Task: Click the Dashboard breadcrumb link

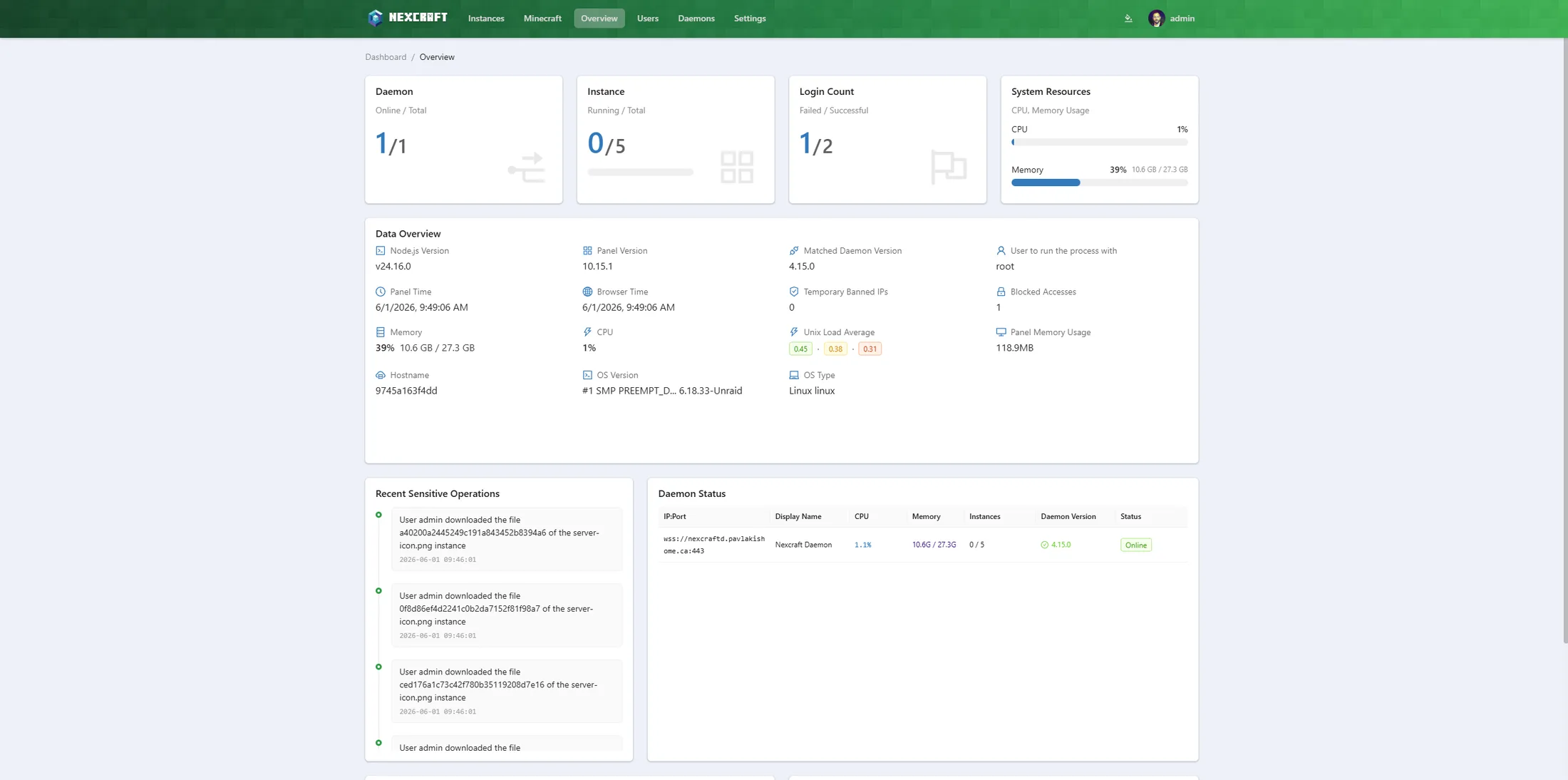Action: click(x=386, y=57)
